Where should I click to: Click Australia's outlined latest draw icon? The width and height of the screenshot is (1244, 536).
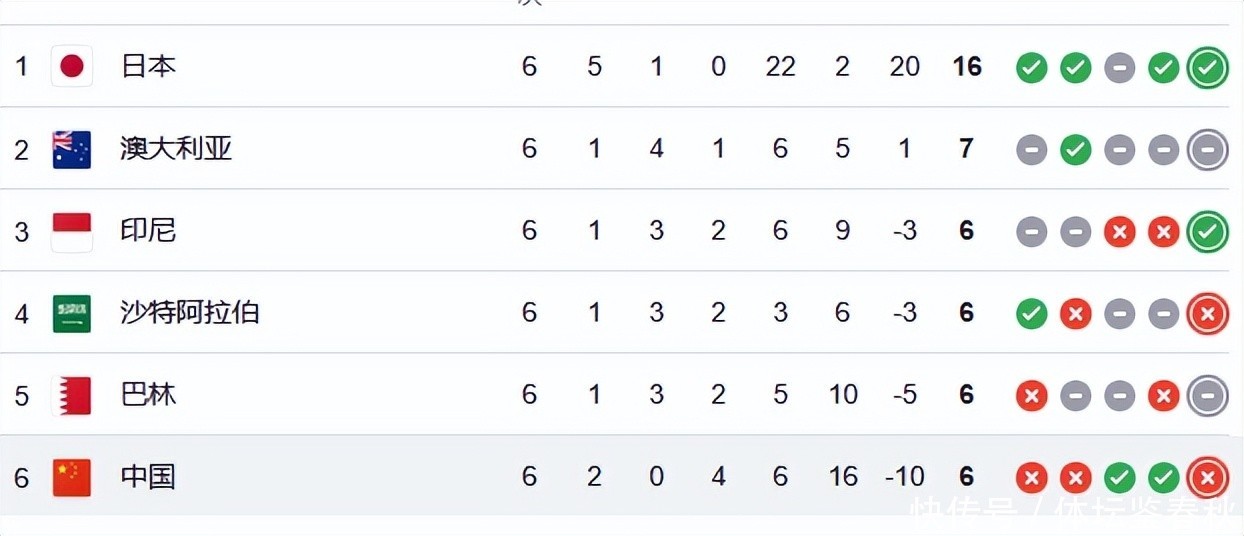(x=1207, y=150)
